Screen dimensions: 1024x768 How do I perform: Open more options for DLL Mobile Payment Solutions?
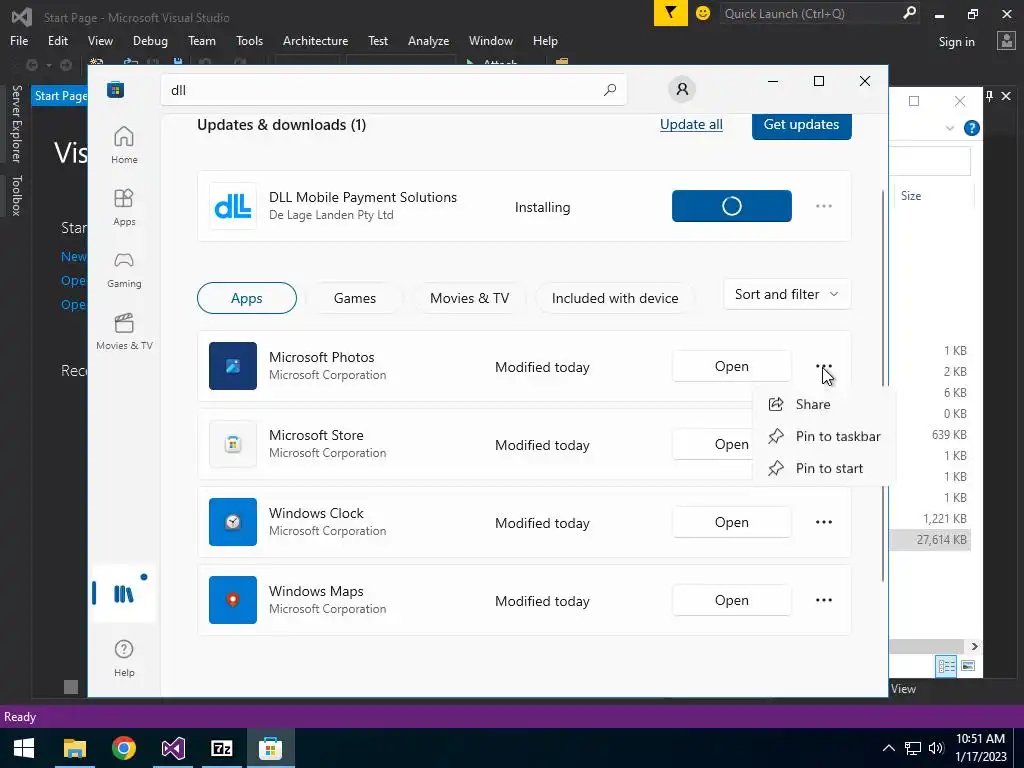point(824,206)
